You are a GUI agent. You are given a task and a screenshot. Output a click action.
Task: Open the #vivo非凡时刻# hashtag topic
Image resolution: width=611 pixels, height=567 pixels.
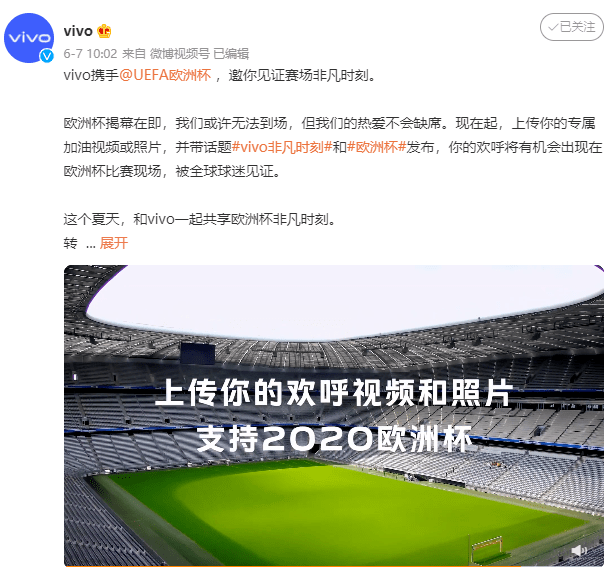coord(282,147)
